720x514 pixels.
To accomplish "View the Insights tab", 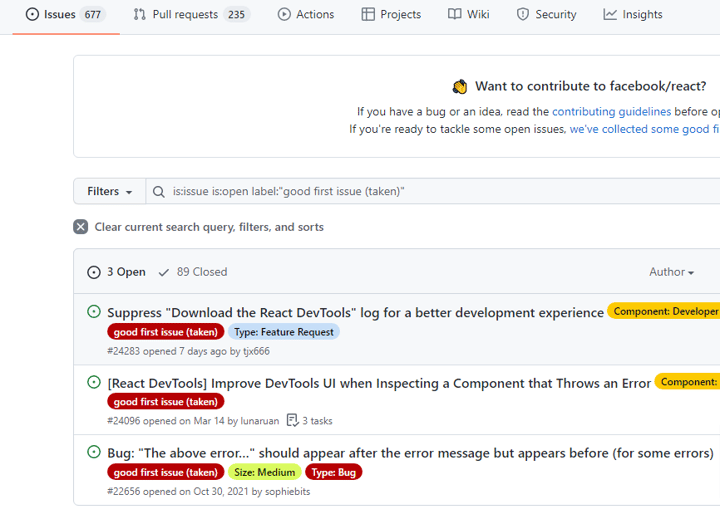I will tap(633, 15).
